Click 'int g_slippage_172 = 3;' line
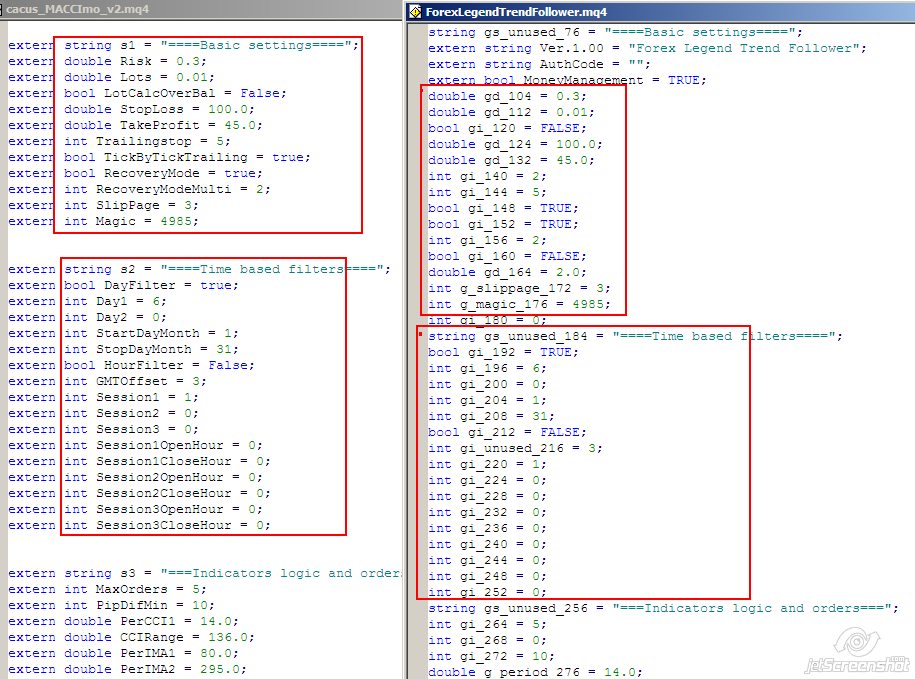 click(519, 288)
